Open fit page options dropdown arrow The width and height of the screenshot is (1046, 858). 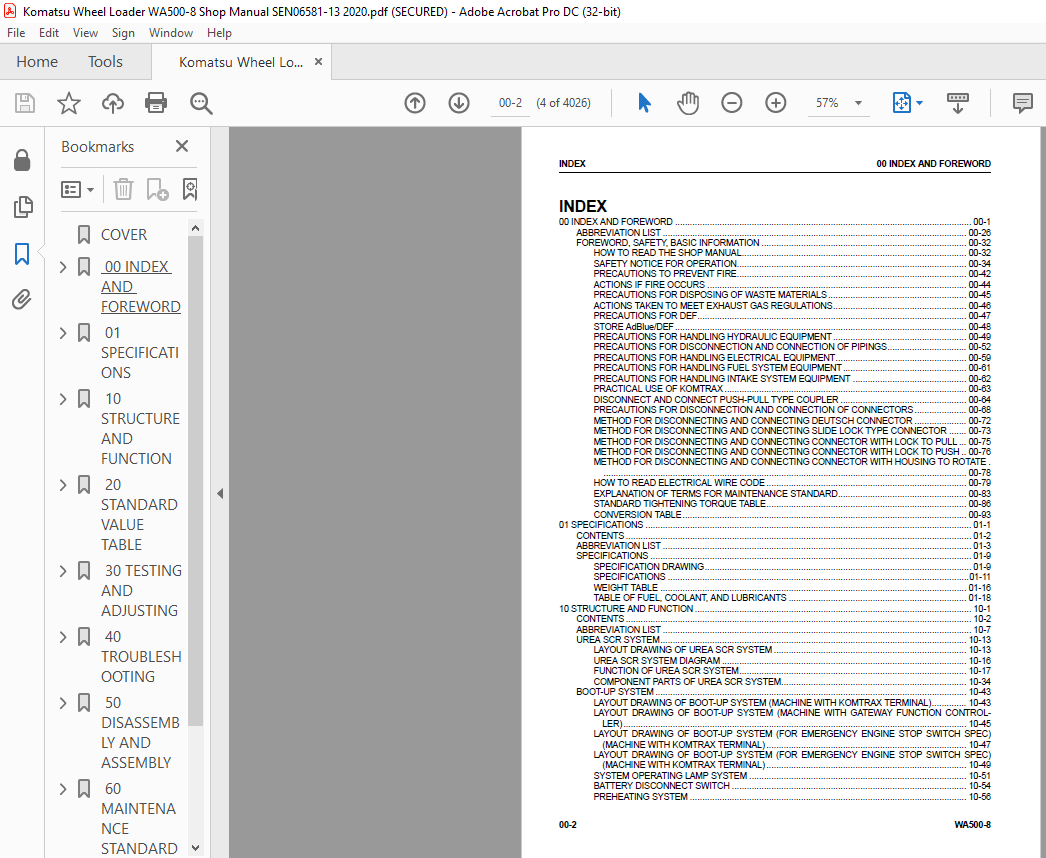pos(920,103)
